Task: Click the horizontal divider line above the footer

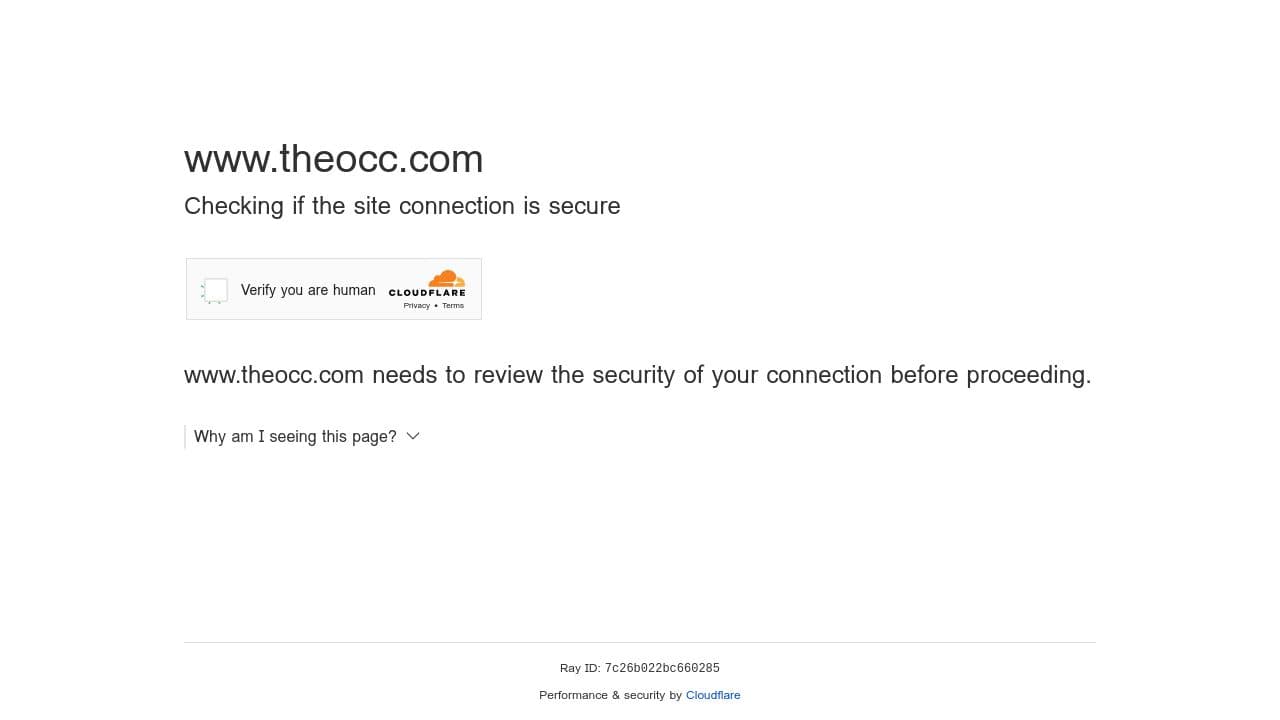Action: [x=640, y=643]
